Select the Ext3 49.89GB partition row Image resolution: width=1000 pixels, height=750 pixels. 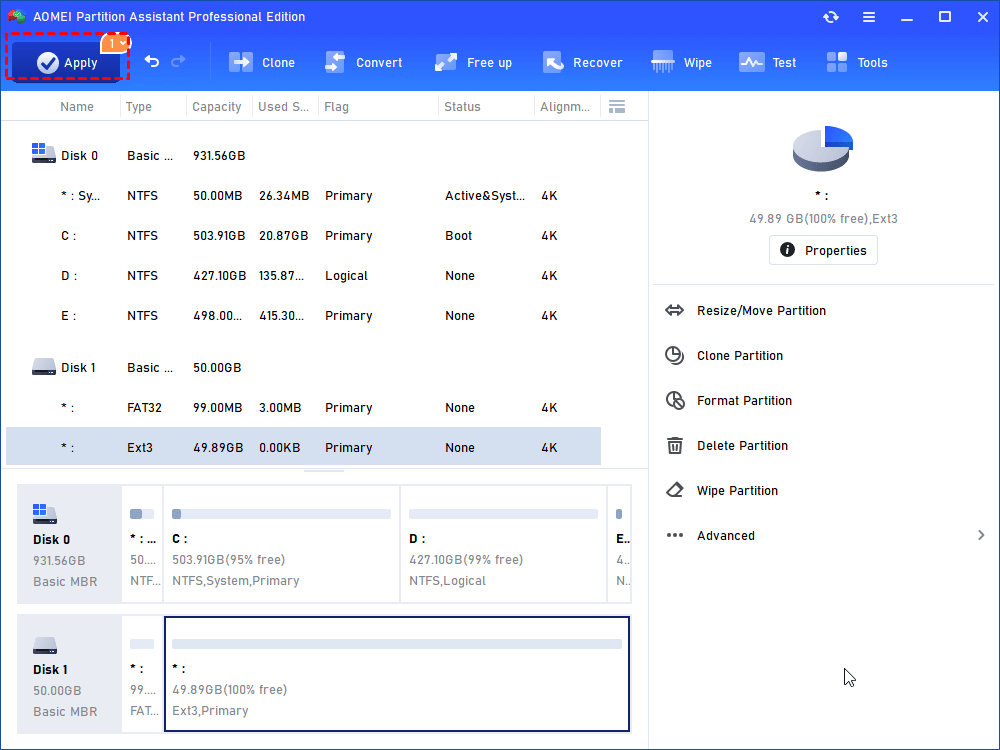(304, 446)
